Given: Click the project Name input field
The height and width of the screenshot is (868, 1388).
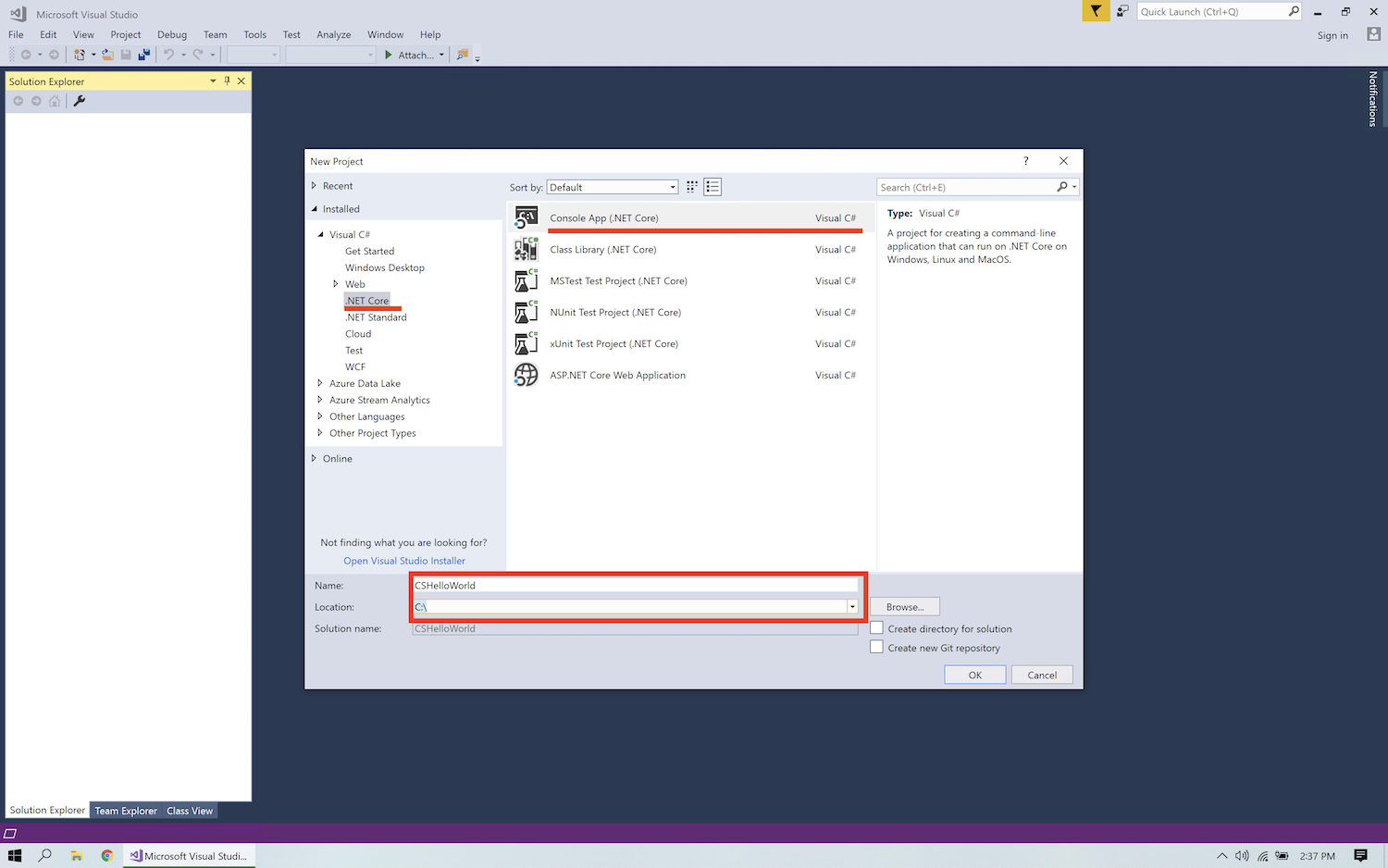Looking at the screenshot, I should click(636, 585).
